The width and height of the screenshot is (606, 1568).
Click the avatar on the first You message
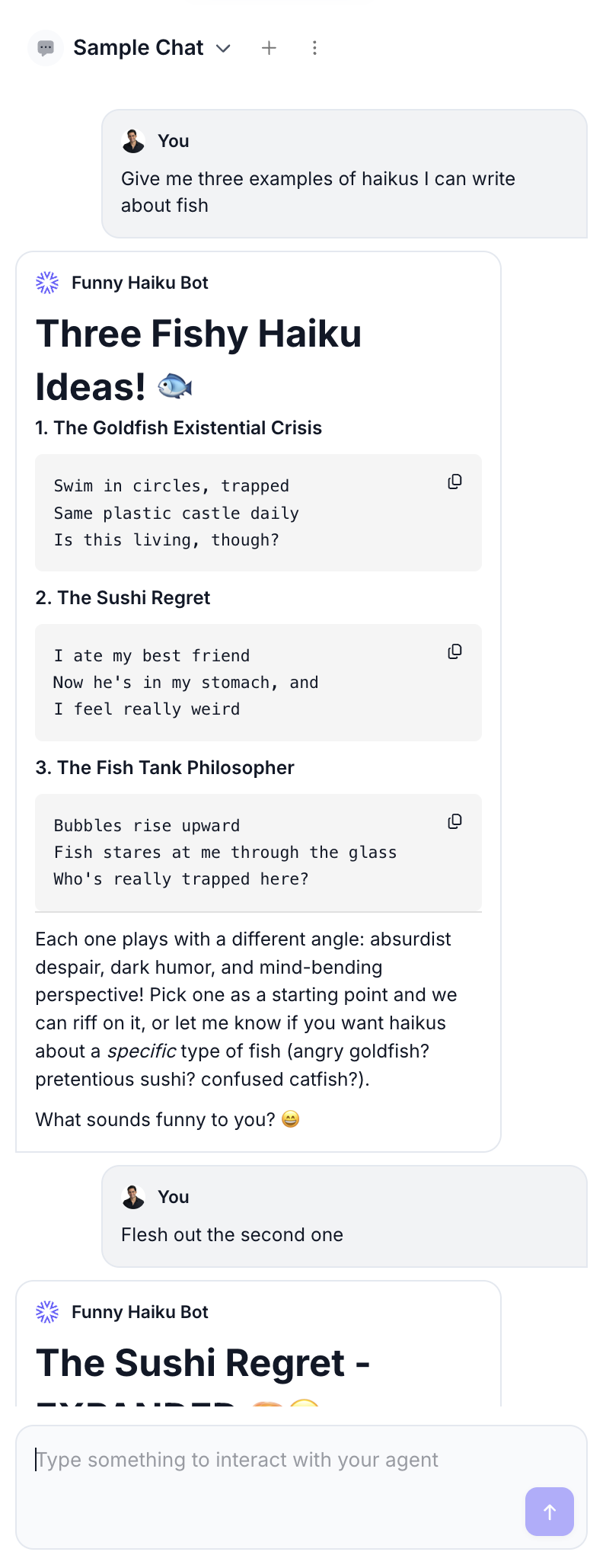tap(133, 141)
